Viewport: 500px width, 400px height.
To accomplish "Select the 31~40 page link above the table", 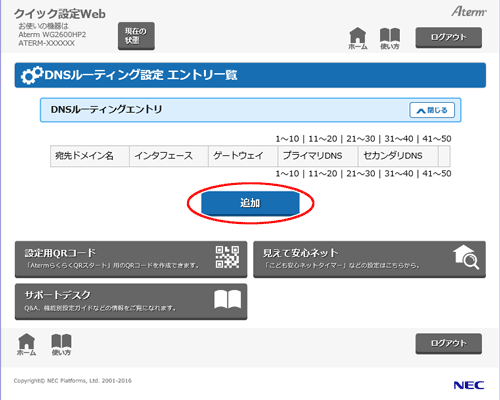I will coord(399,139).
